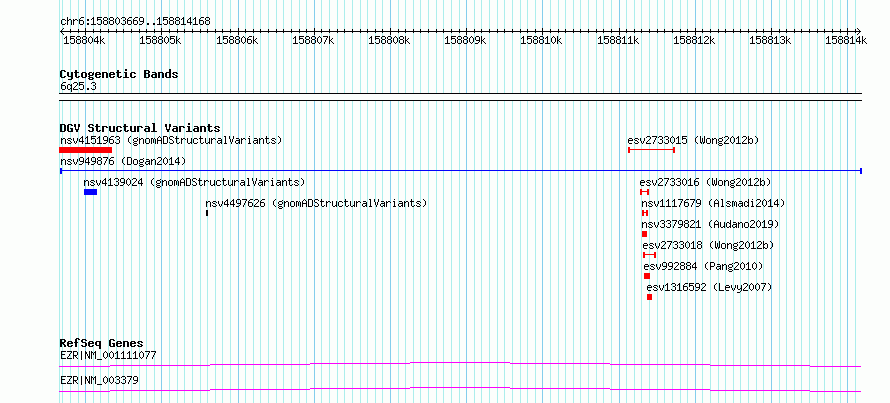Click the 6q25.3 band label
Viewport: 890px width, 403px height.
point(78,86)
